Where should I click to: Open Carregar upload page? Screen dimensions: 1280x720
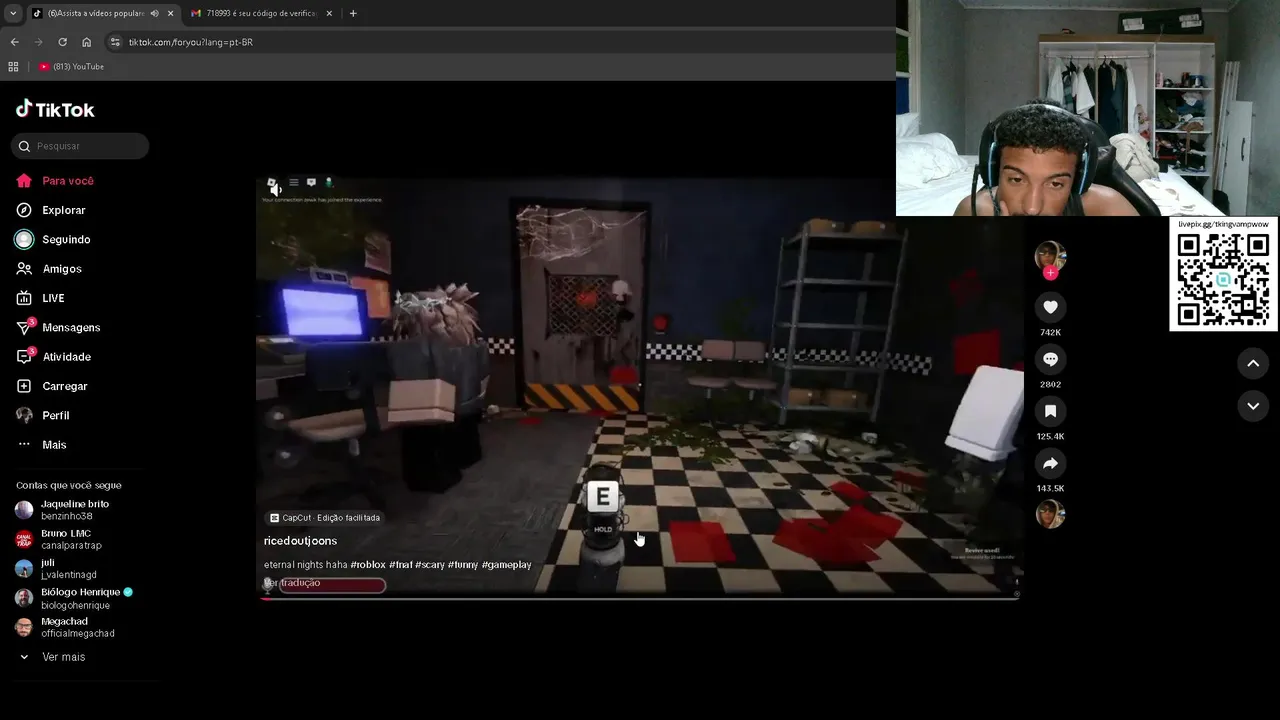click(x=52, y=386)
